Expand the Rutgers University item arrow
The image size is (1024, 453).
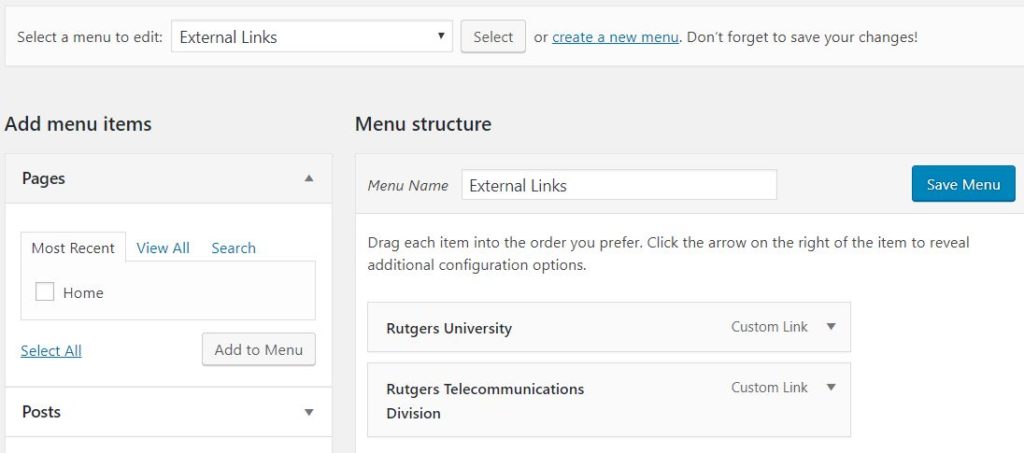coord(831,326)
